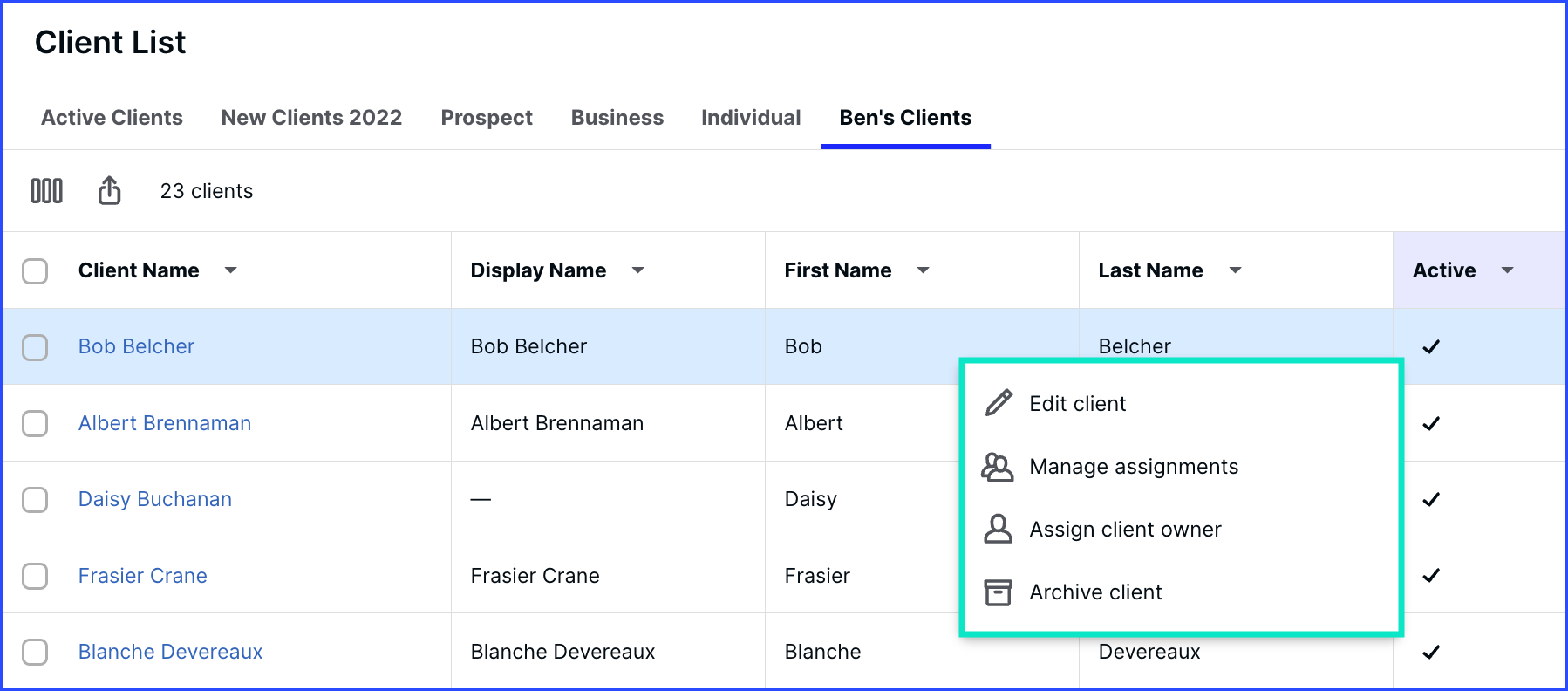Open Albert Brennaman client link
Screen dimensions: 1568x691
coord(165,423)
